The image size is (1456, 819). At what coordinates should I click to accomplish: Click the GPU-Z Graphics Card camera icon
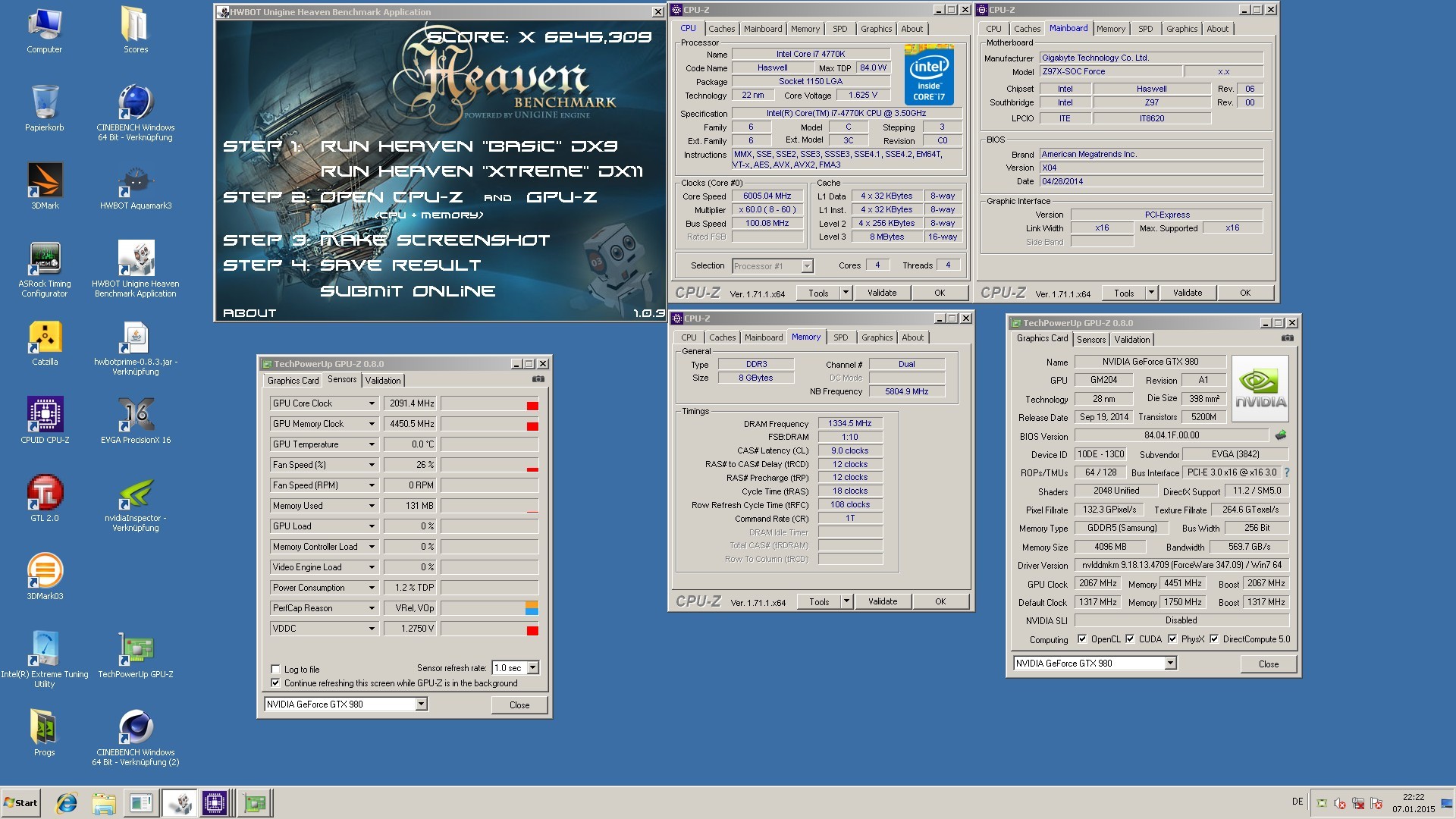click(x=1287, y=338)
